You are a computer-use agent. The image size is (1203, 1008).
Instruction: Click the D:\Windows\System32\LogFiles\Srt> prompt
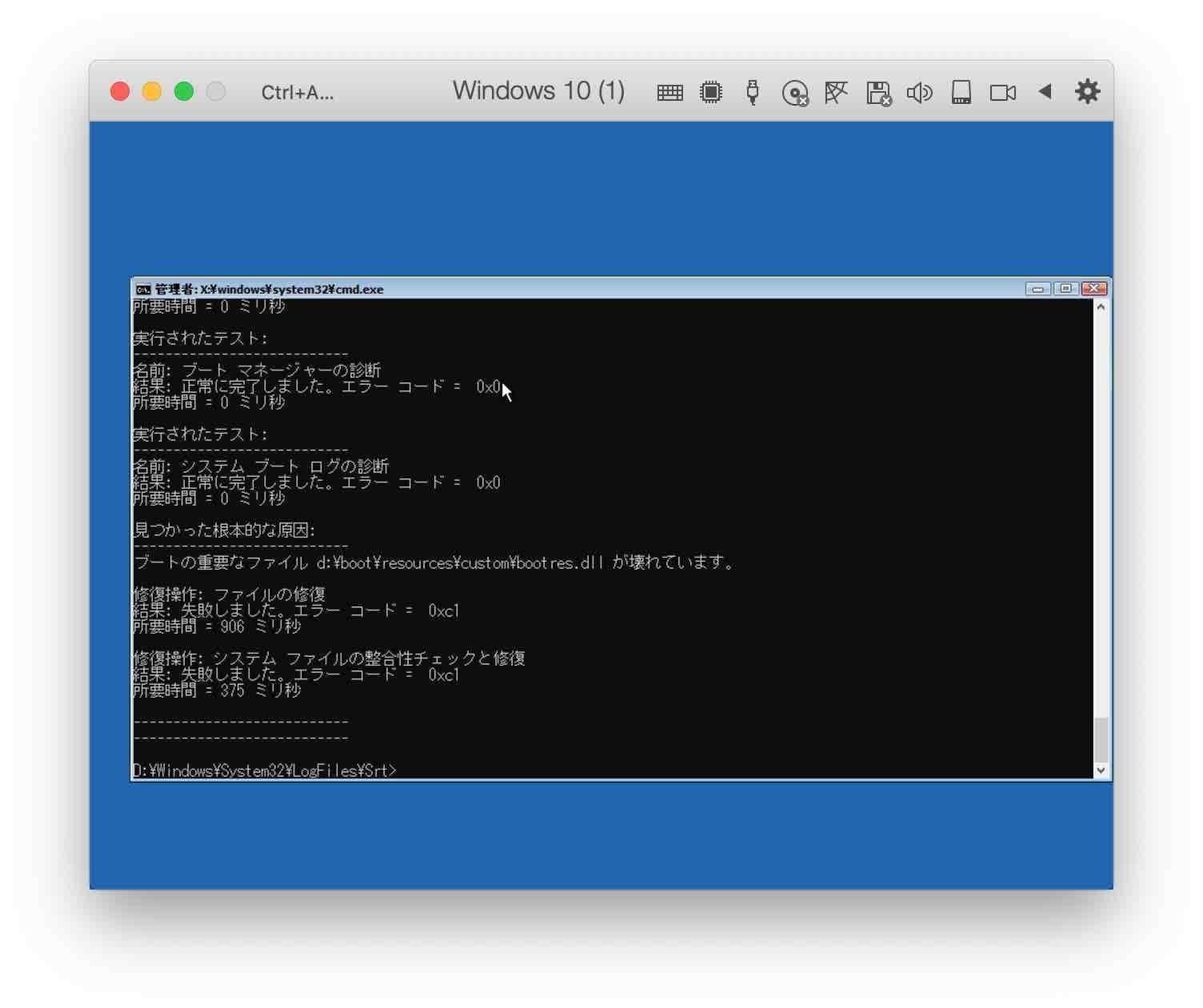[265, 770]
